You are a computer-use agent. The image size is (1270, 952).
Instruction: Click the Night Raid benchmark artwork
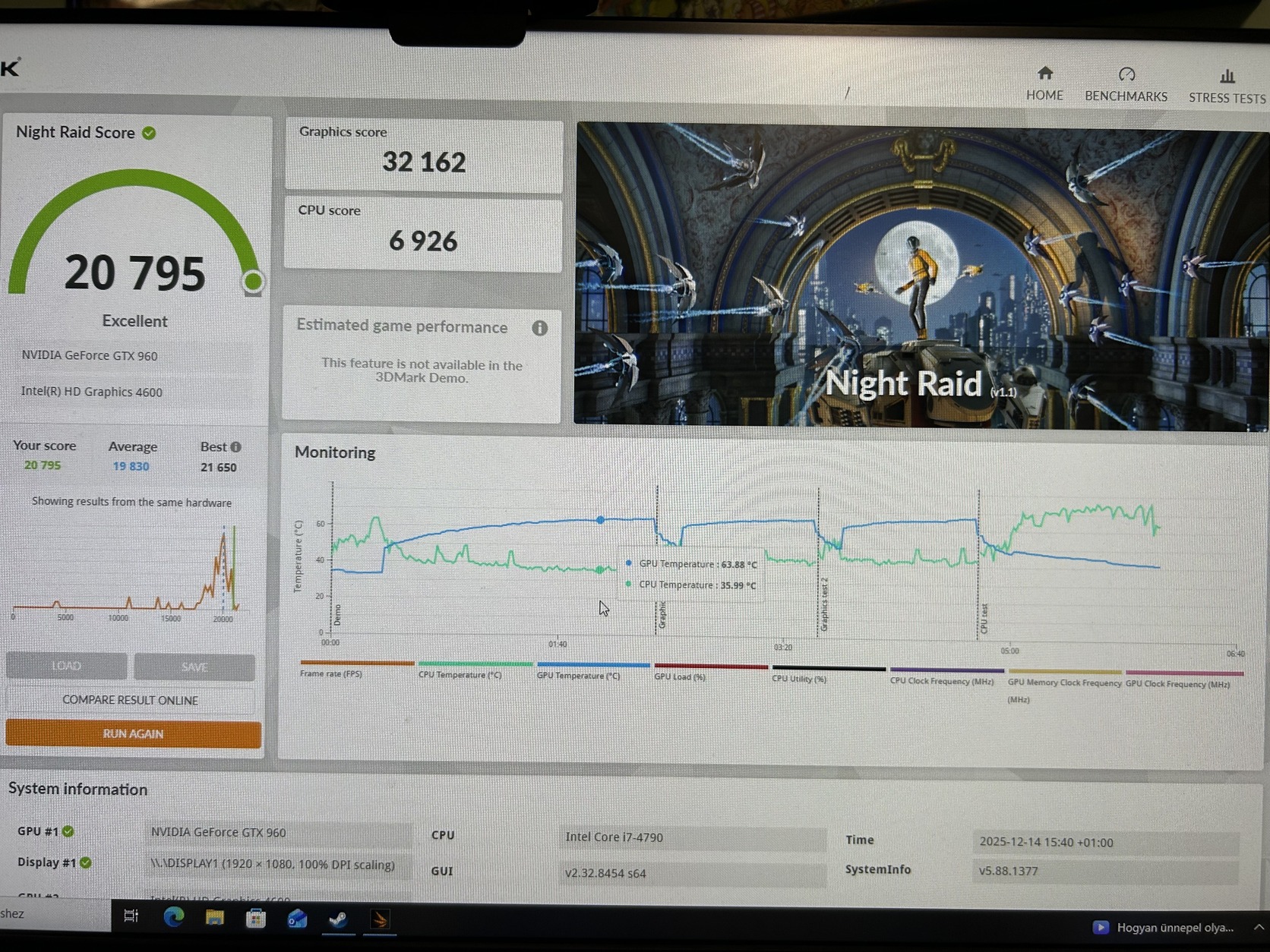(921, 278)
